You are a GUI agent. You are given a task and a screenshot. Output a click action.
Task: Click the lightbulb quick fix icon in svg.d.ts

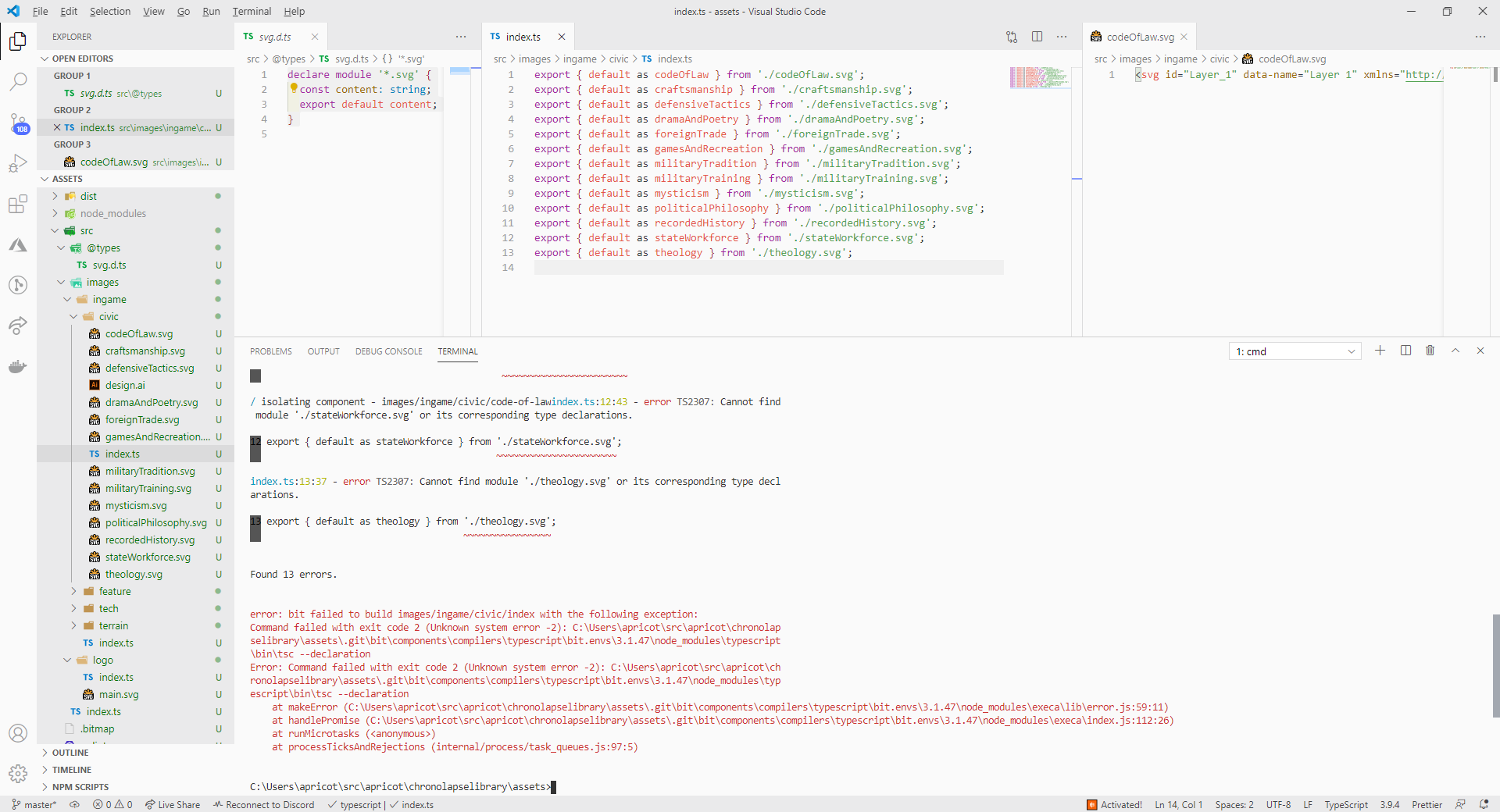[x=294, y=88]
